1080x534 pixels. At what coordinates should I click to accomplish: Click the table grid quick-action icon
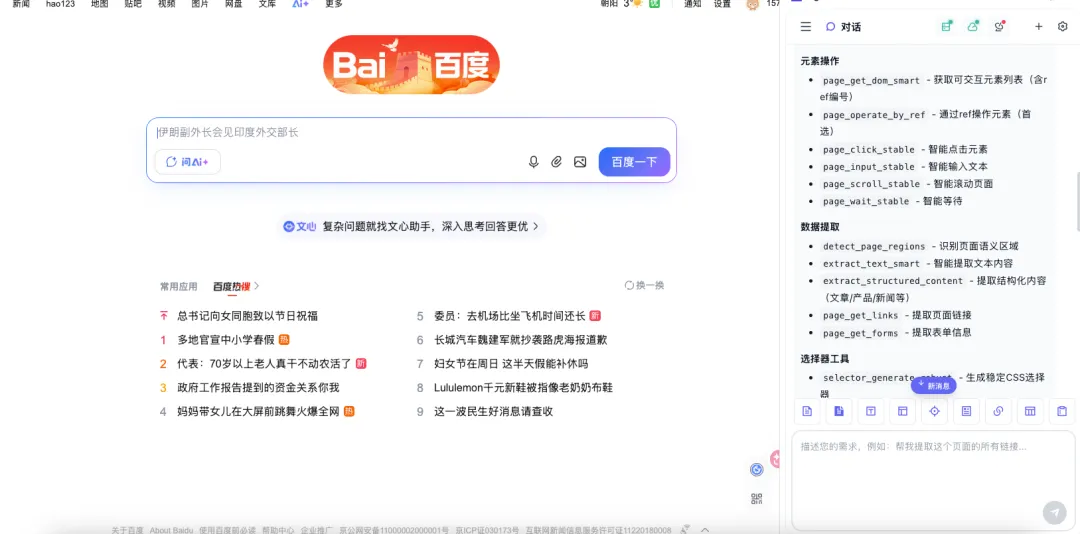1030,411
